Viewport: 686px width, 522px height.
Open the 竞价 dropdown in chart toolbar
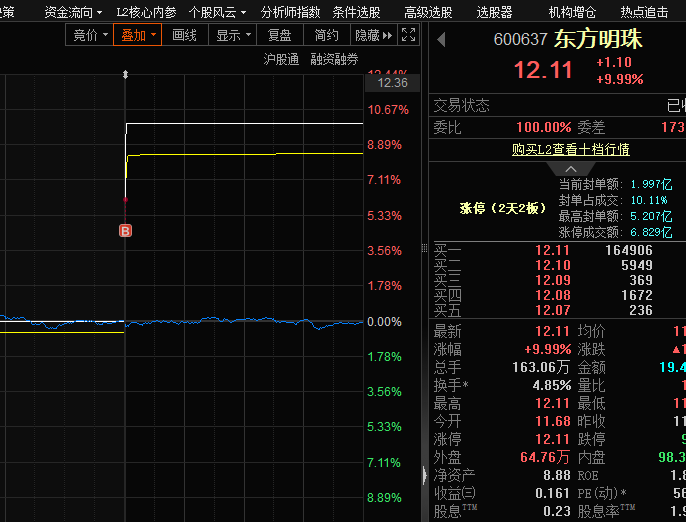89,35
